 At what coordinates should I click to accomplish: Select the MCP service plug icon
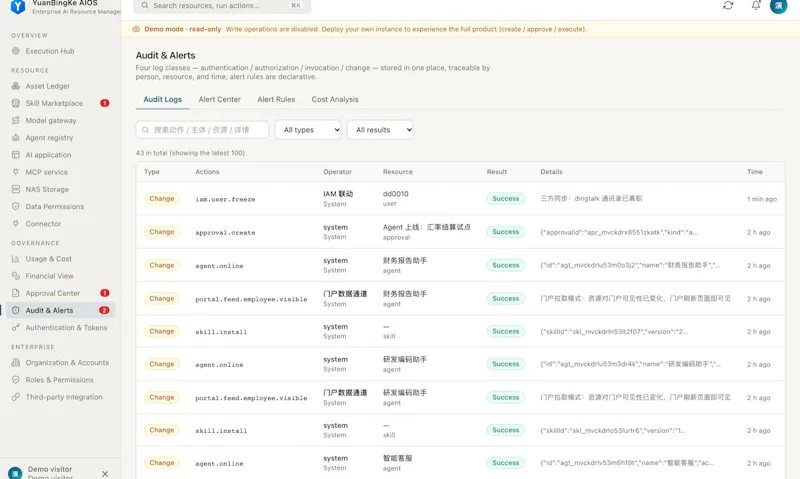(x=16, y=172)
